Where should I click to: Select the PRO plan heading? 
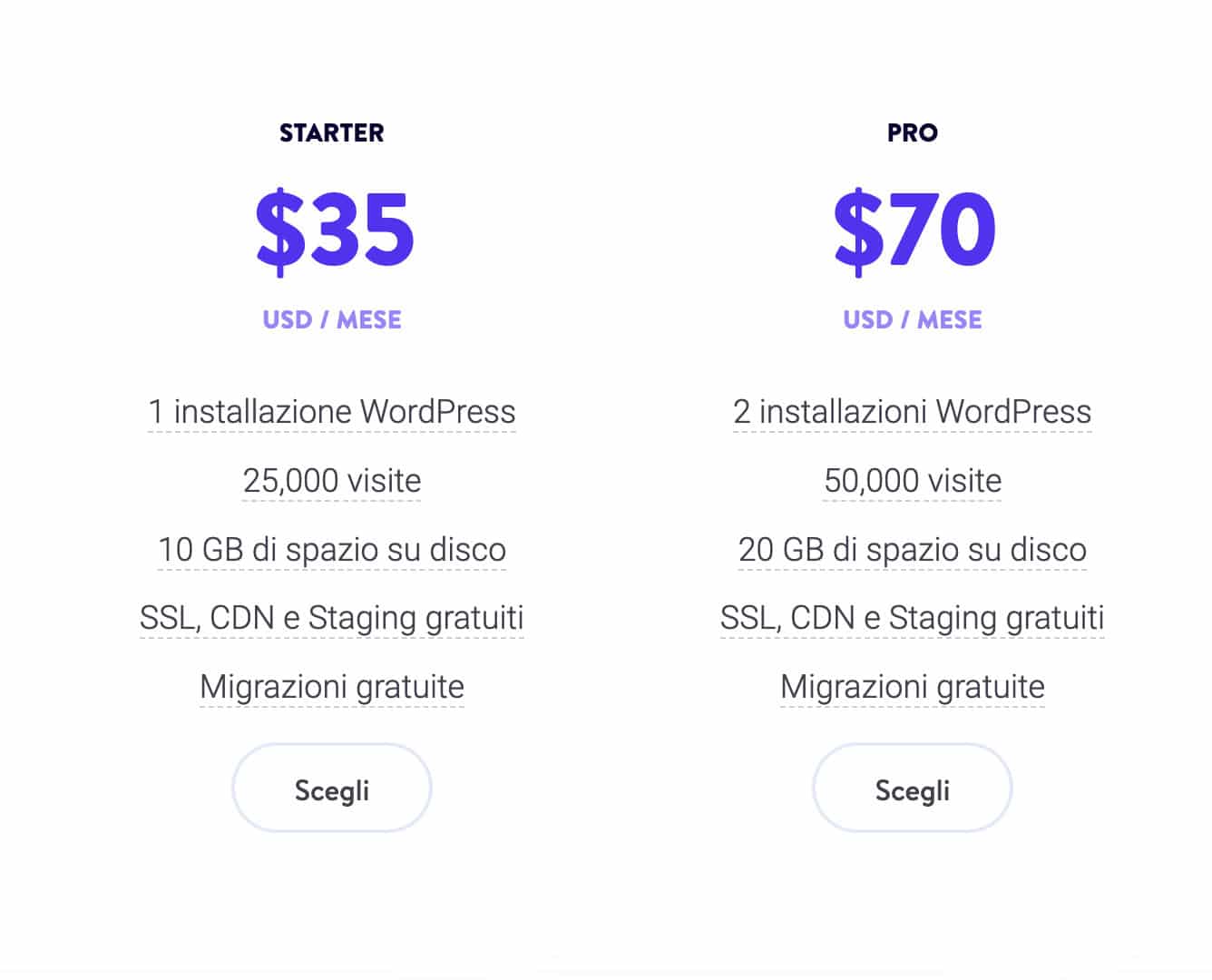912,132
